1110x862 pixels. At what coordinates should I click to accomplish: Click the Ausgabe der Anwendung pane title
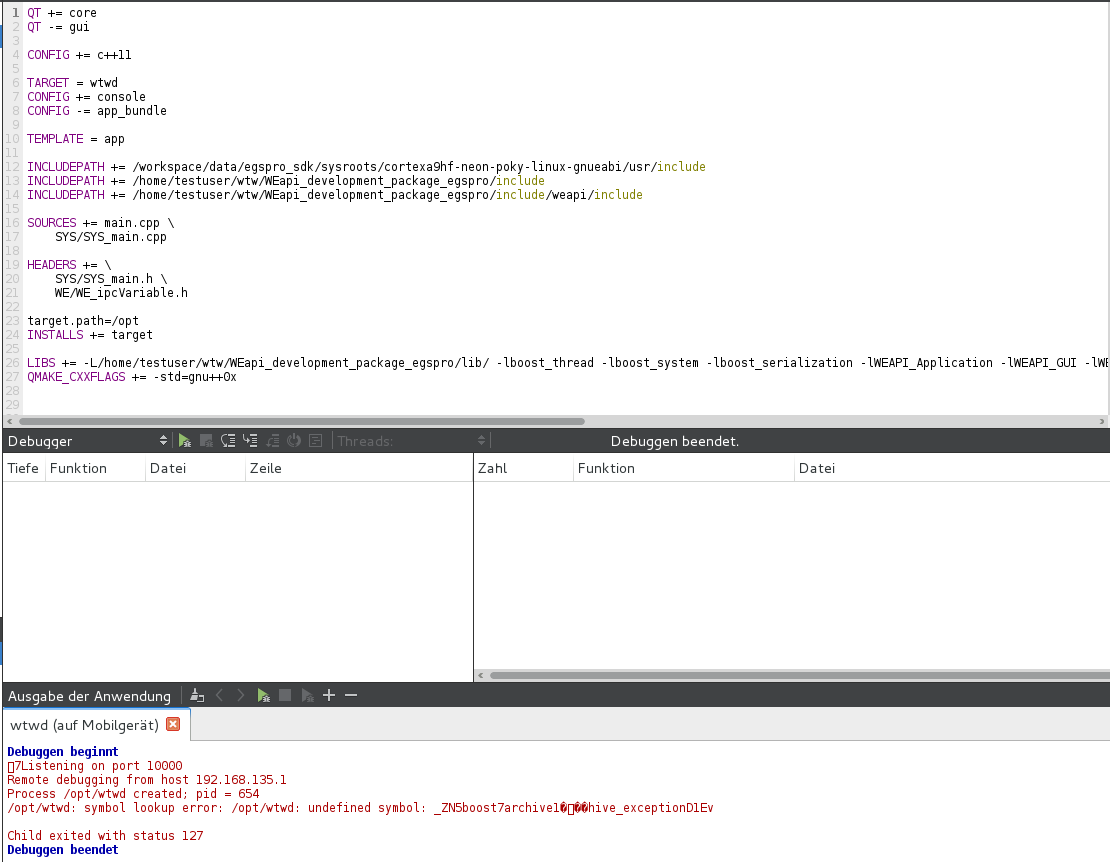coord(89,696)
